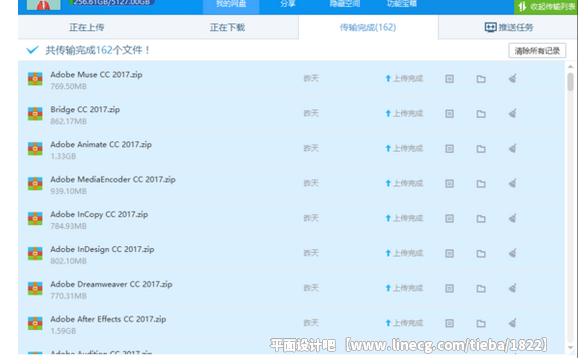Image resolution: width=588 pixels, height=364 pixels.
Task: Click the 共传输完成162个文件 summary text
Action: click(x=98, y=50)
